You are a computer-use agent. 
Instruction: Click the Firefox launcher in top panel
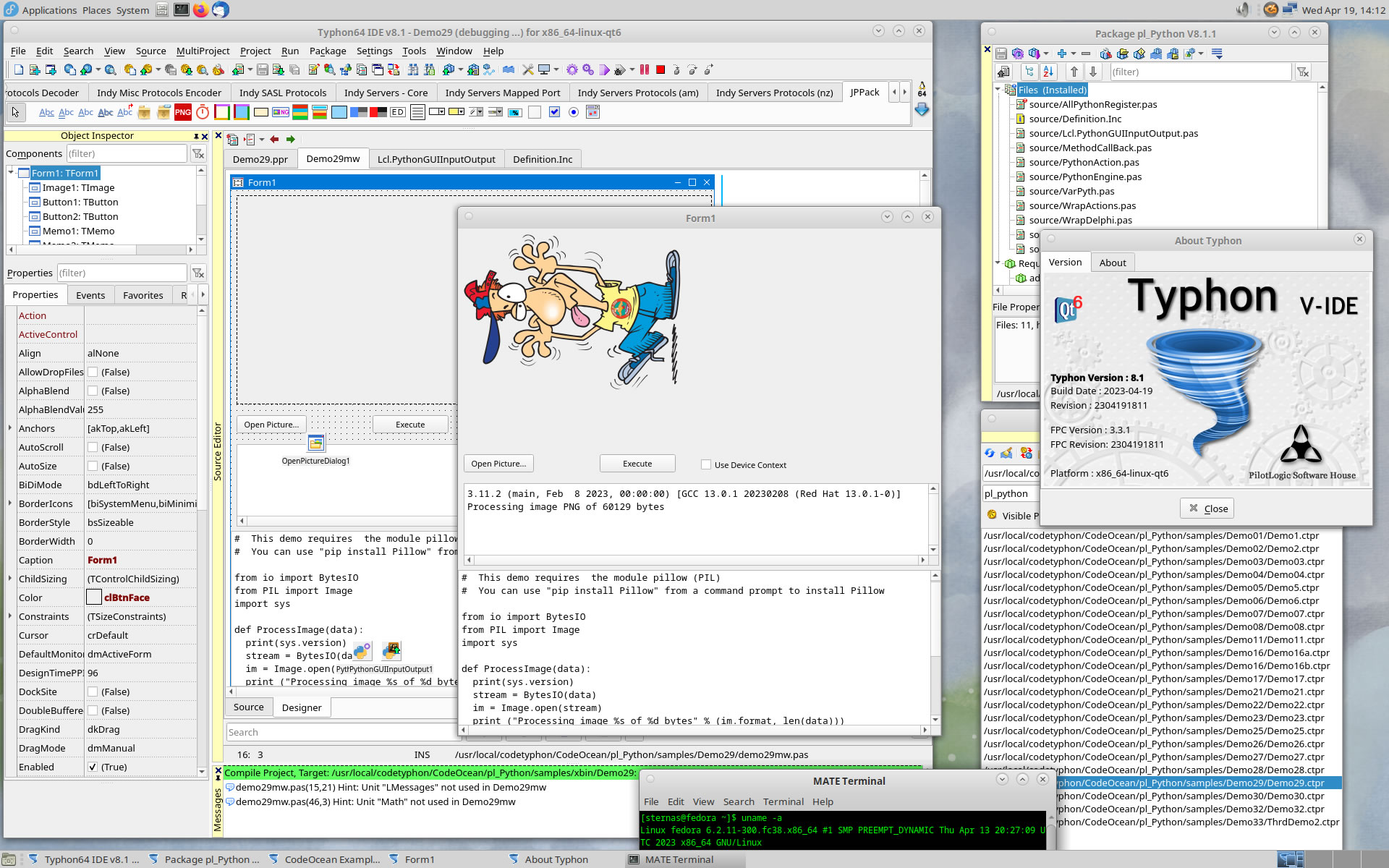(200, 9)
